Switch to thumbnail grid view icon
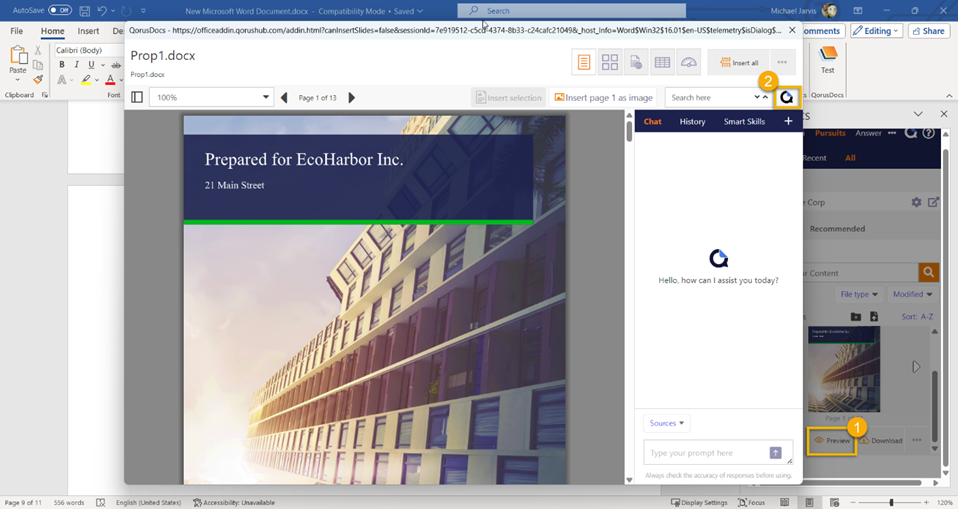 pos(609,62)
